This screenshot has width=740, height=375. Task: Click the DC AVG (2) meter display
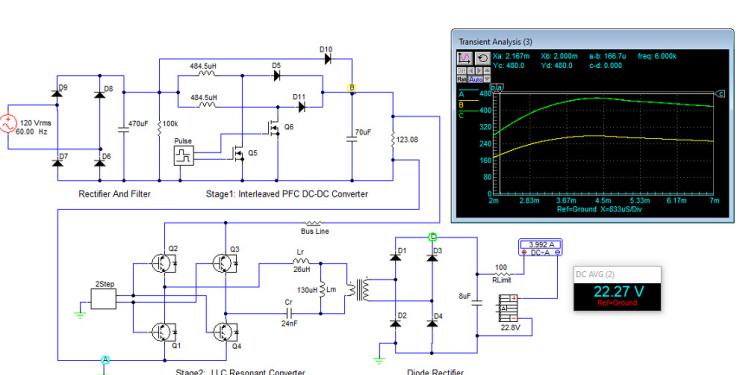click(x=617, y=288)
